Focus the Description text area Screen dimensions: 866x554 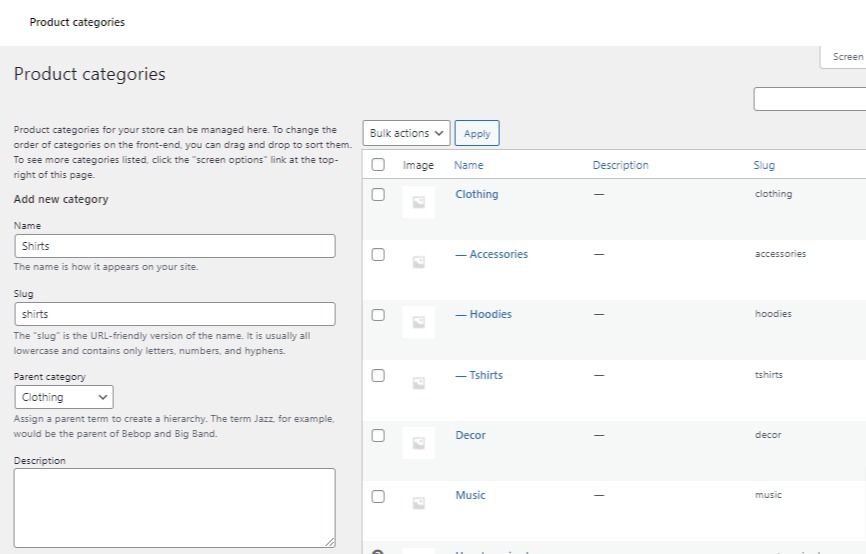pos(175,507)
